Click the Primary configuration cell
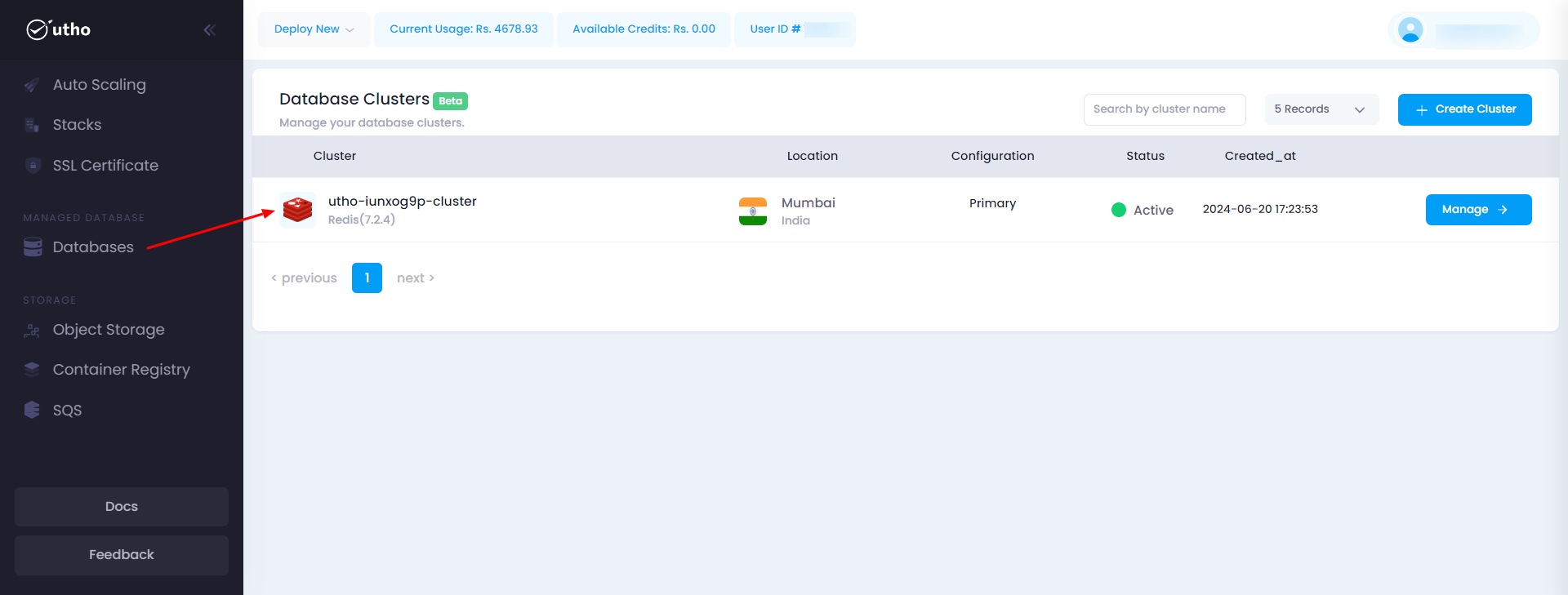The image size is (1568, 595). click(x=993, y=203)
